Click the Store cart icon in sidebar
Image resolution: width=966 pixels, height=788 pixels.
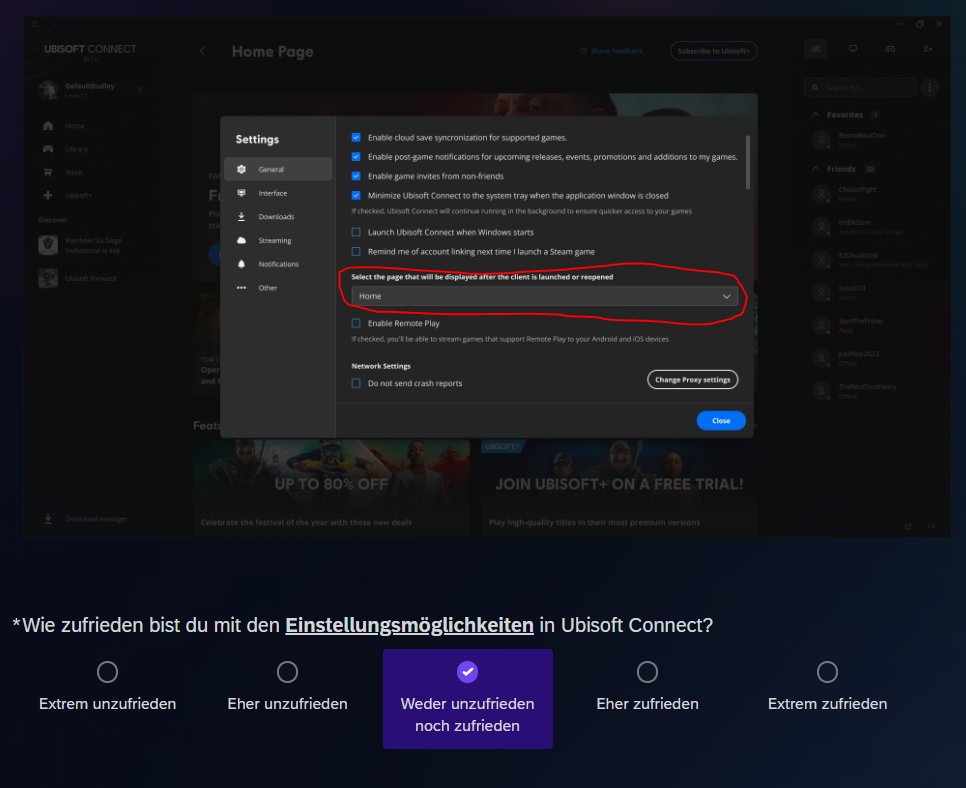(x=48, y=173)
